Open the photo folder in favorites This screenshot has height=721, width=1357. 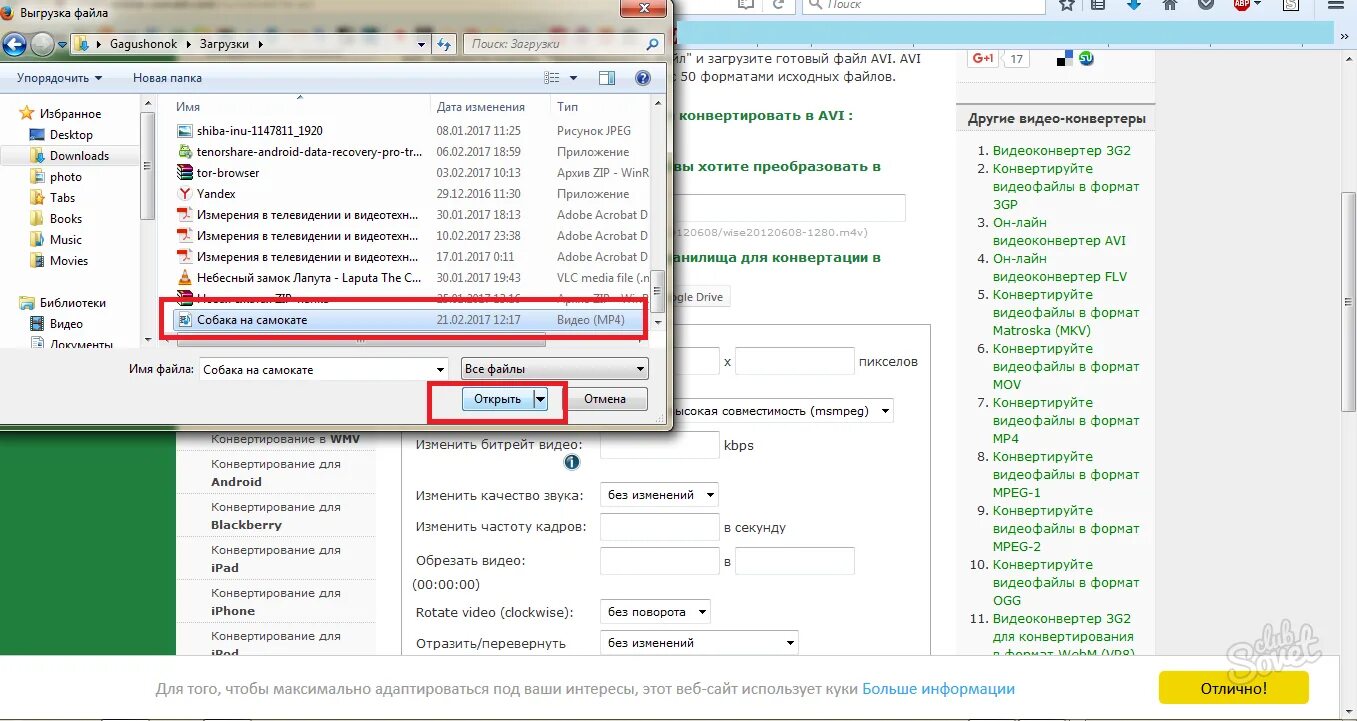66,177
